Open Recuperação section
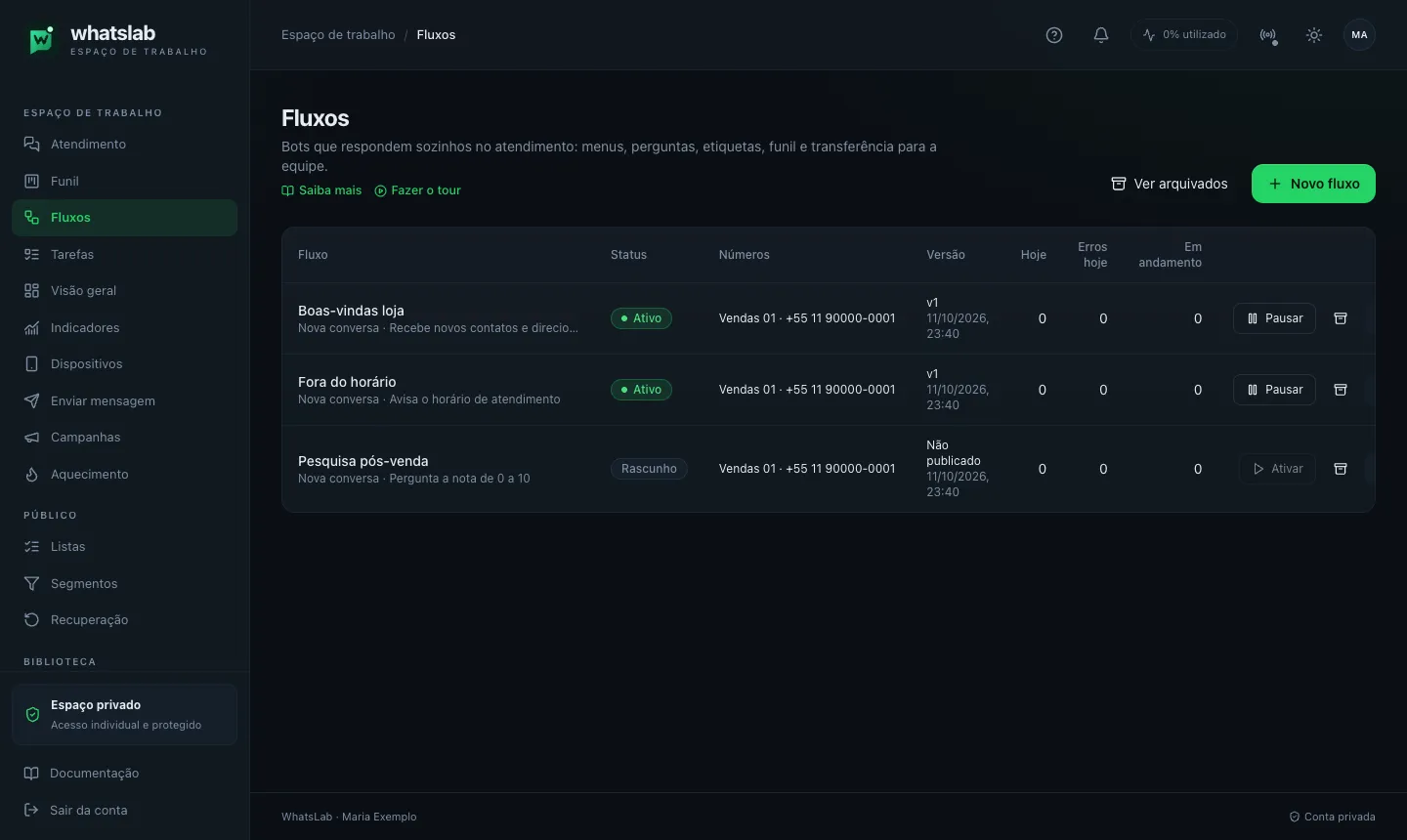 (x=124, y=620)
